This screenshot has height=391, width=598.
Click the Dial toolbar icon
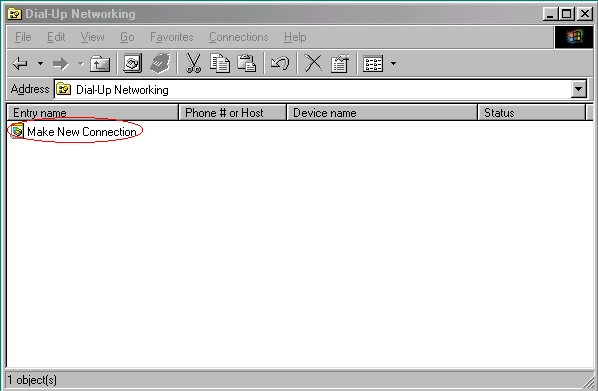click(x=160, y=63)
